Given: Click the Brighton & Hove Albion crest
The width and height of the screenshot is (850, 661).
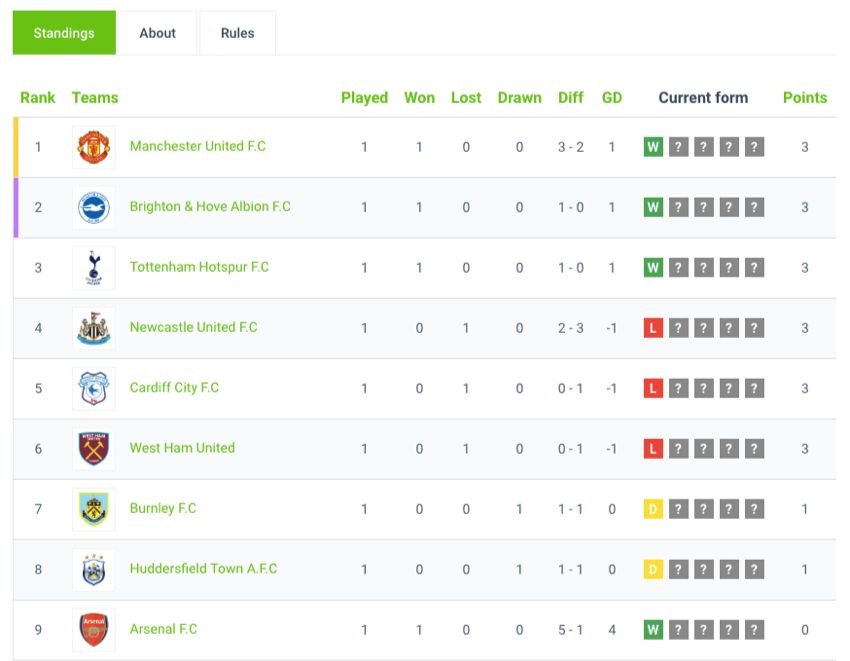Looking at the screenshot, I should (94, 208).
